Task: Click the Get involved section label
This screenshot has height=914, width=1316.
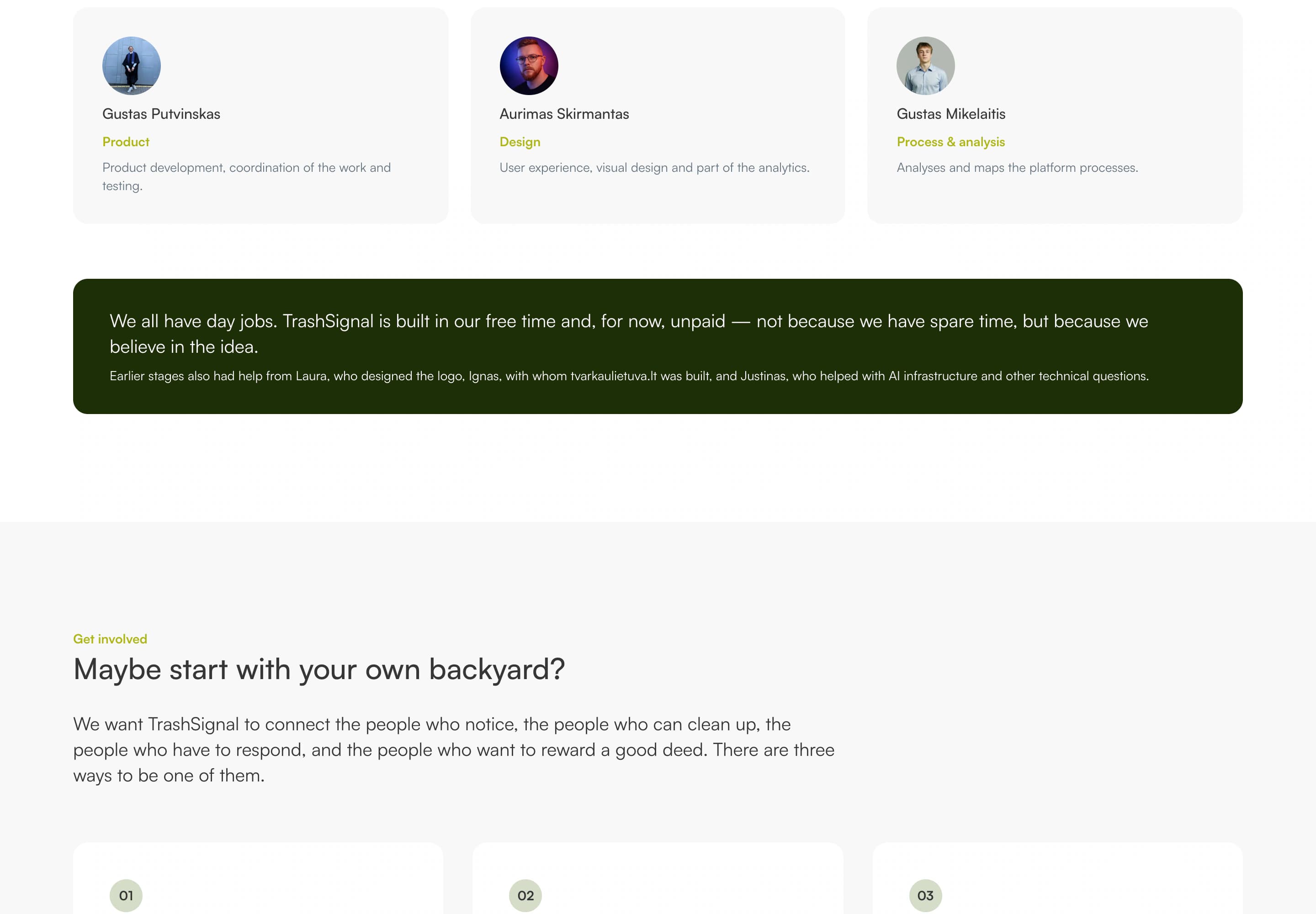Action: coord(110,639)
